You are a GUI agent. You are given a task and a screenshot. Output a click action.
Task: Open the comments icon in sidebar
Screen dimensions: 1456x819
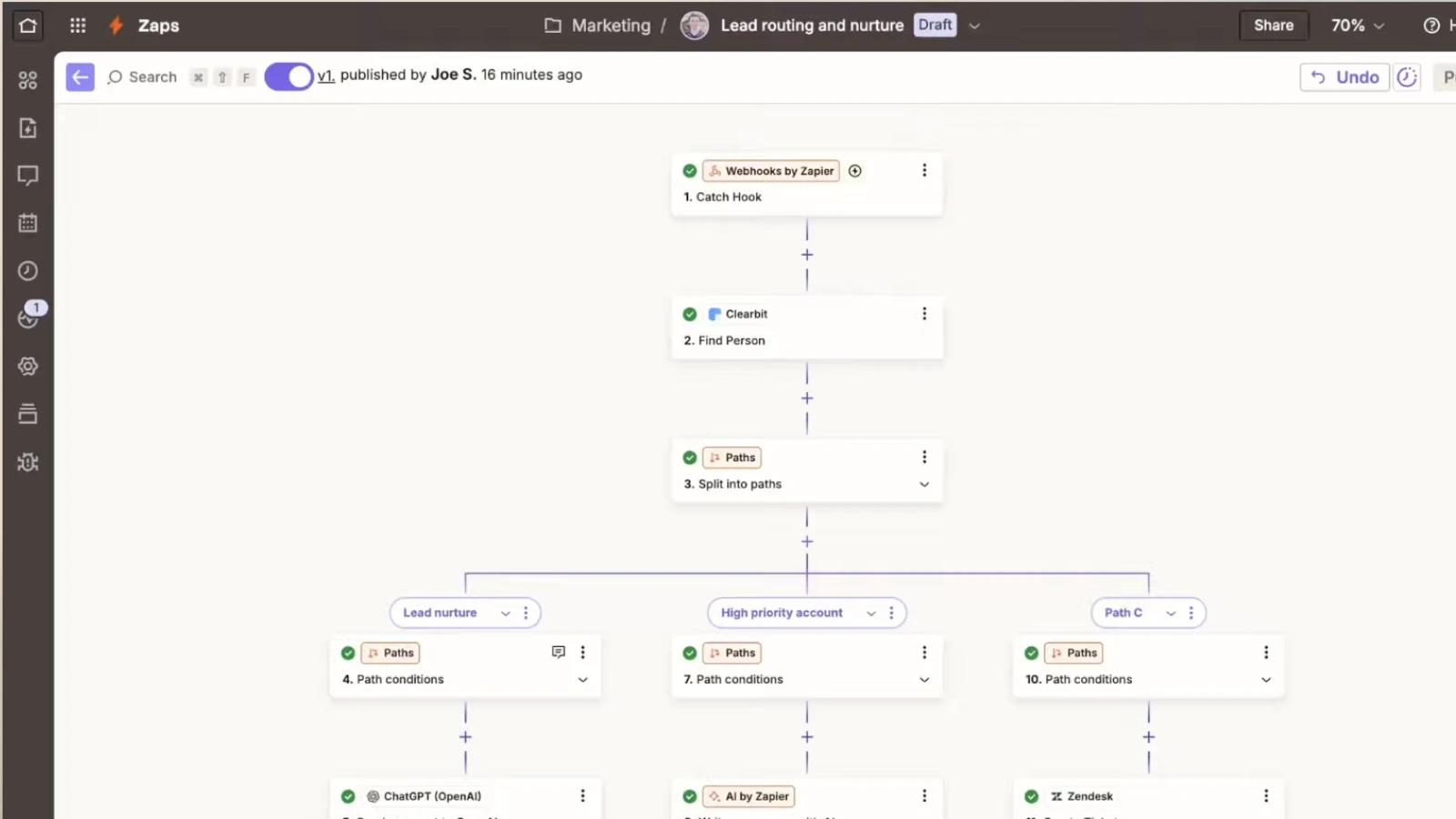click(x=28, y=176)
